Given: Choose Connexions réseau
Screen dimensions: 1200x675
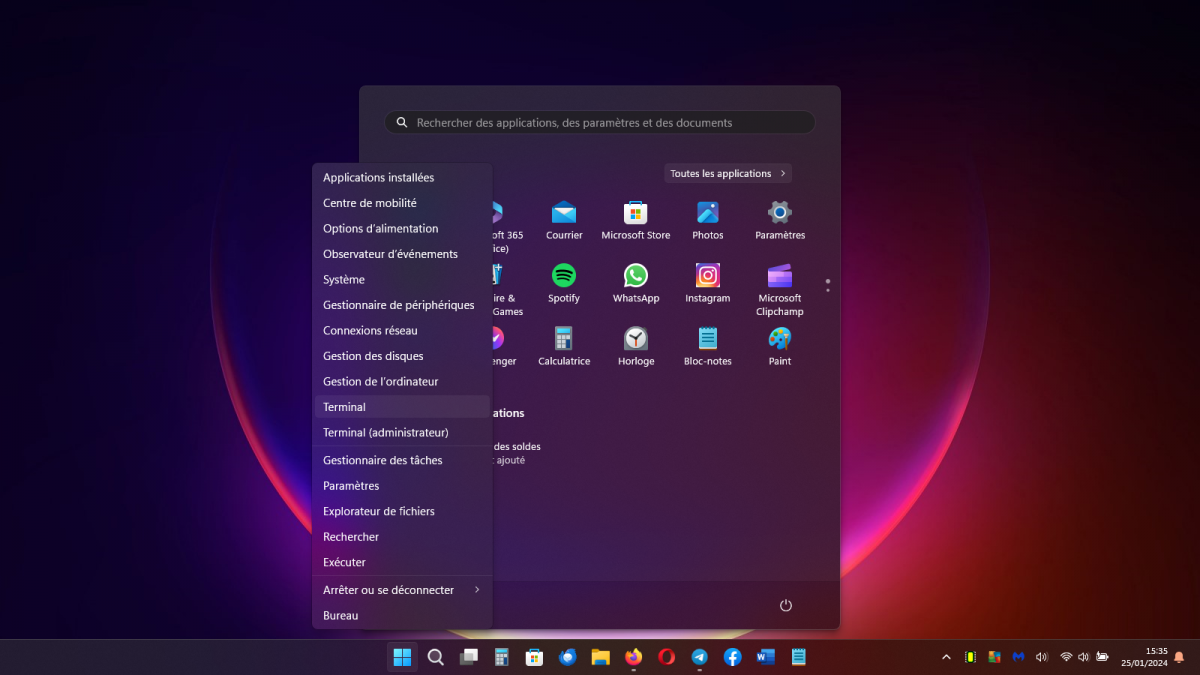Looking at the screenshot, I should (402, 330).
